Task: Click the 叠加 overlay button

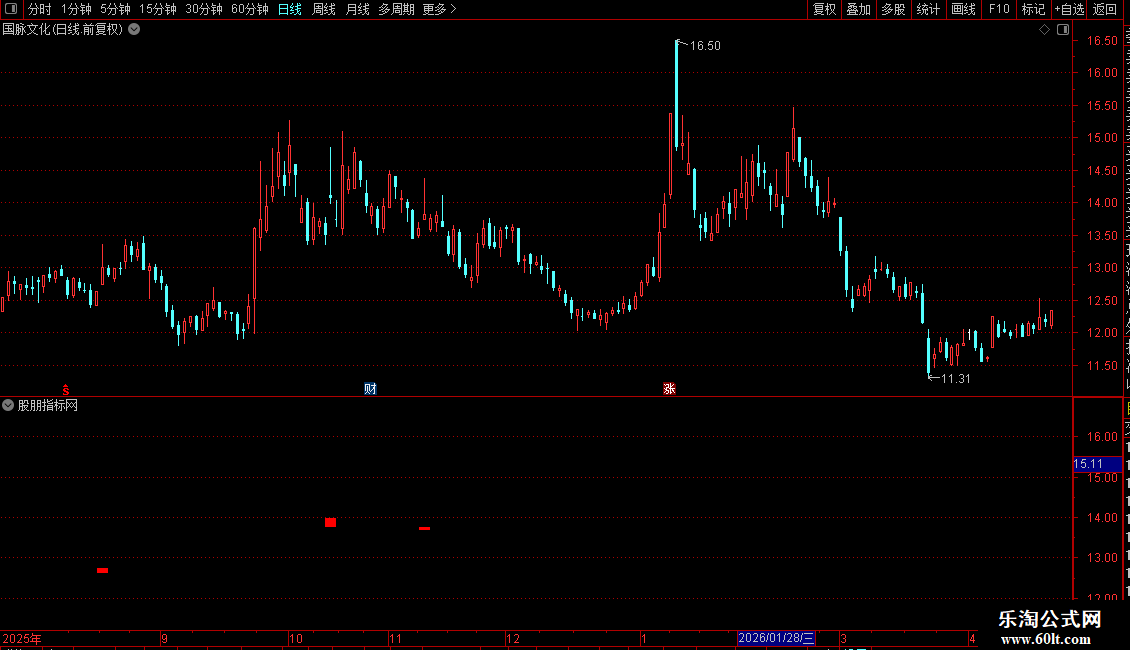Action: (858, 9)
